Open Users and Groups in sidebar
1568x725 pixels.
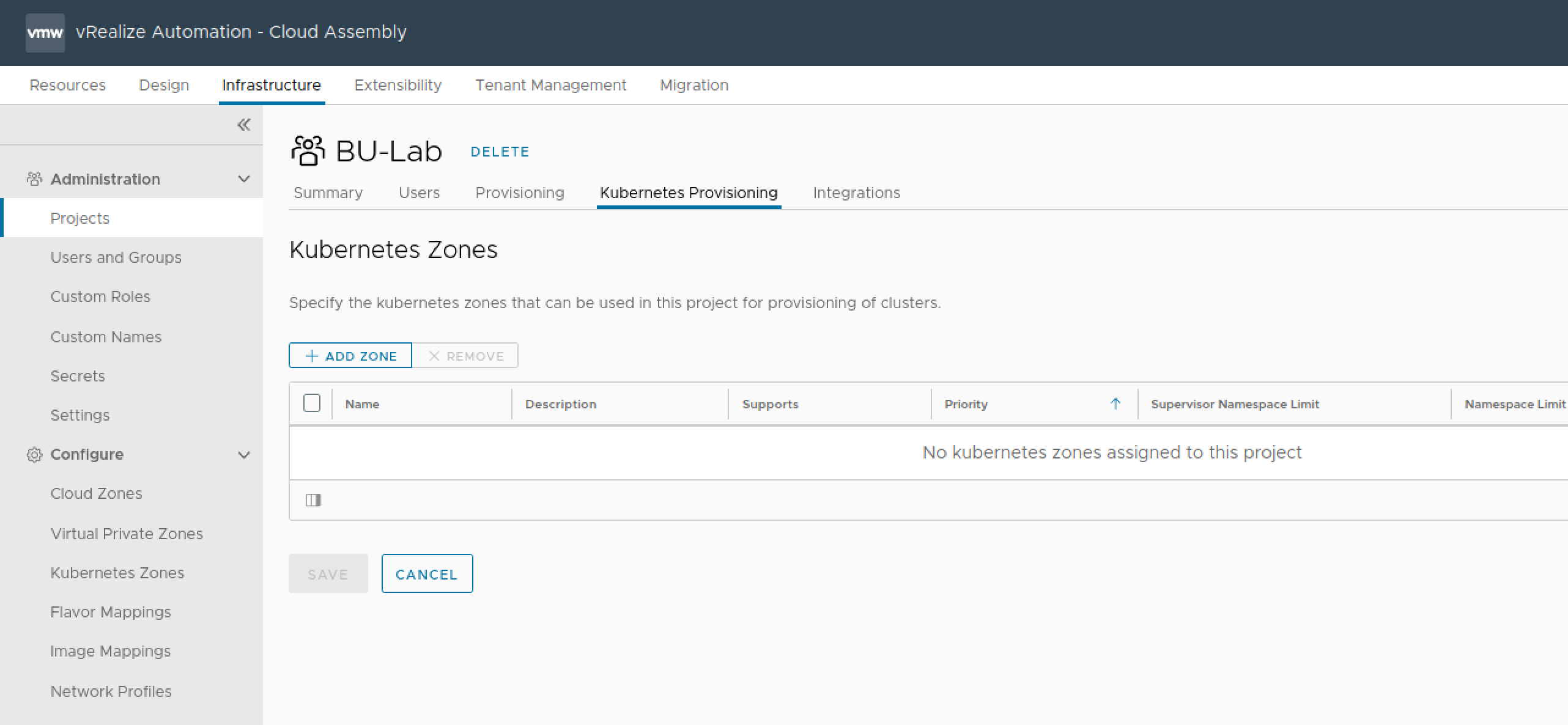pos(116,257)
